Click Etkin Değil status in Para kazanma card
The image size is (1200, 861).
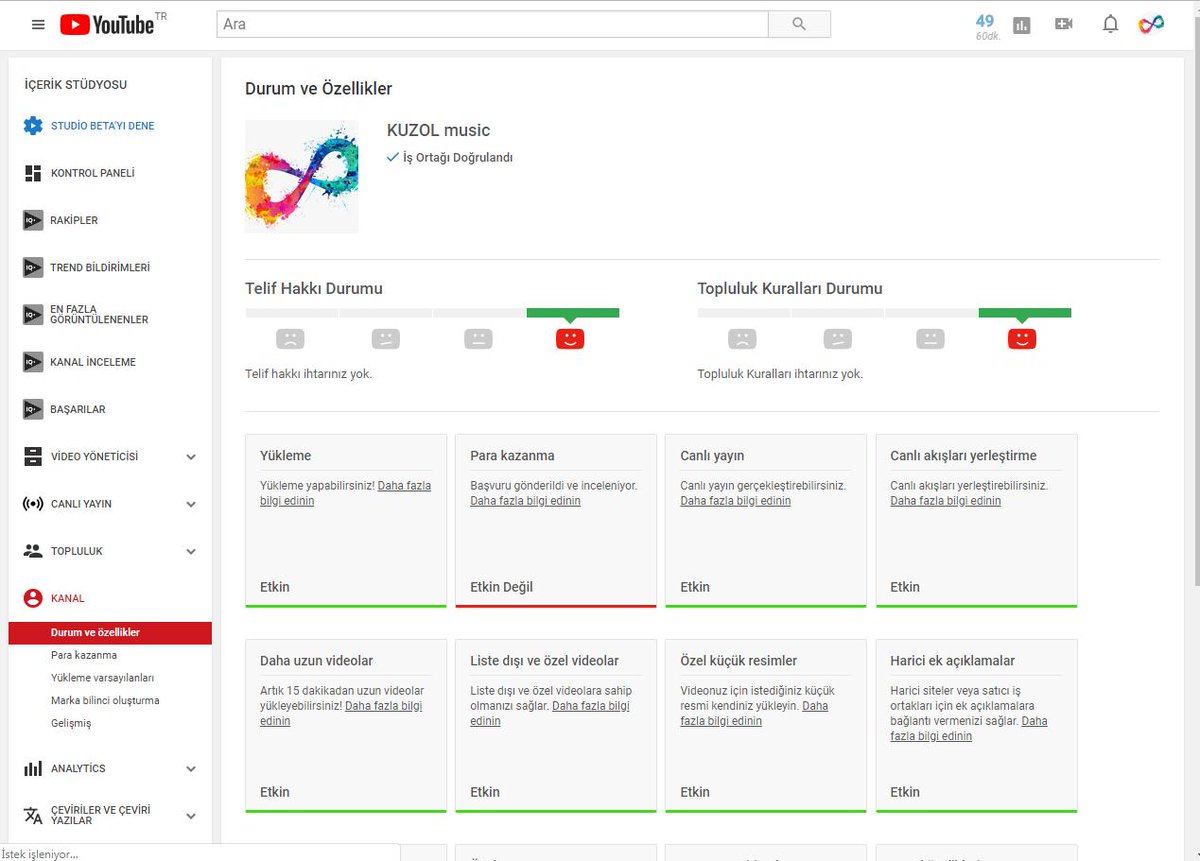[501, 587]
